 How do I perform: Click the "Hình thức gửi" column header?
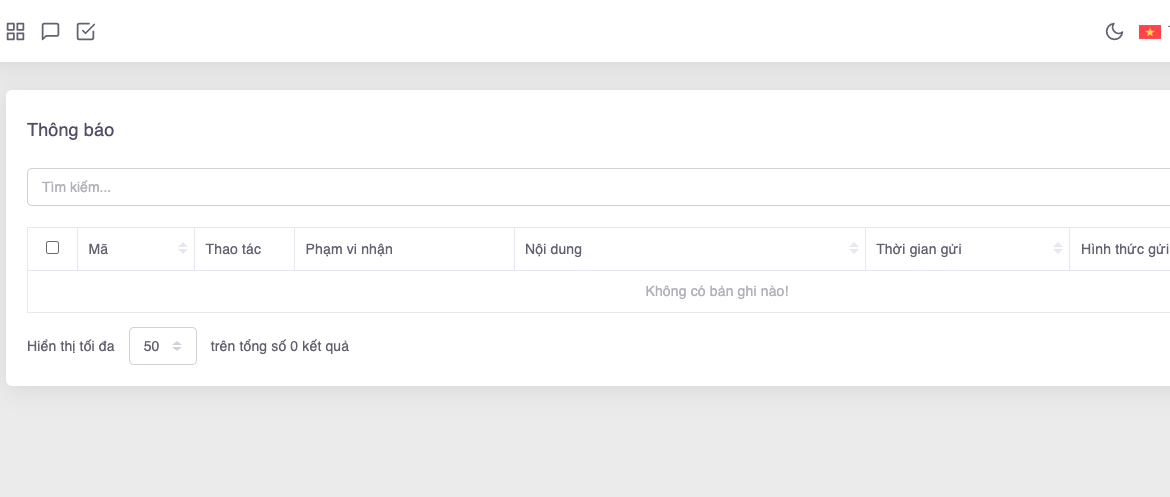coord(1118,249)
